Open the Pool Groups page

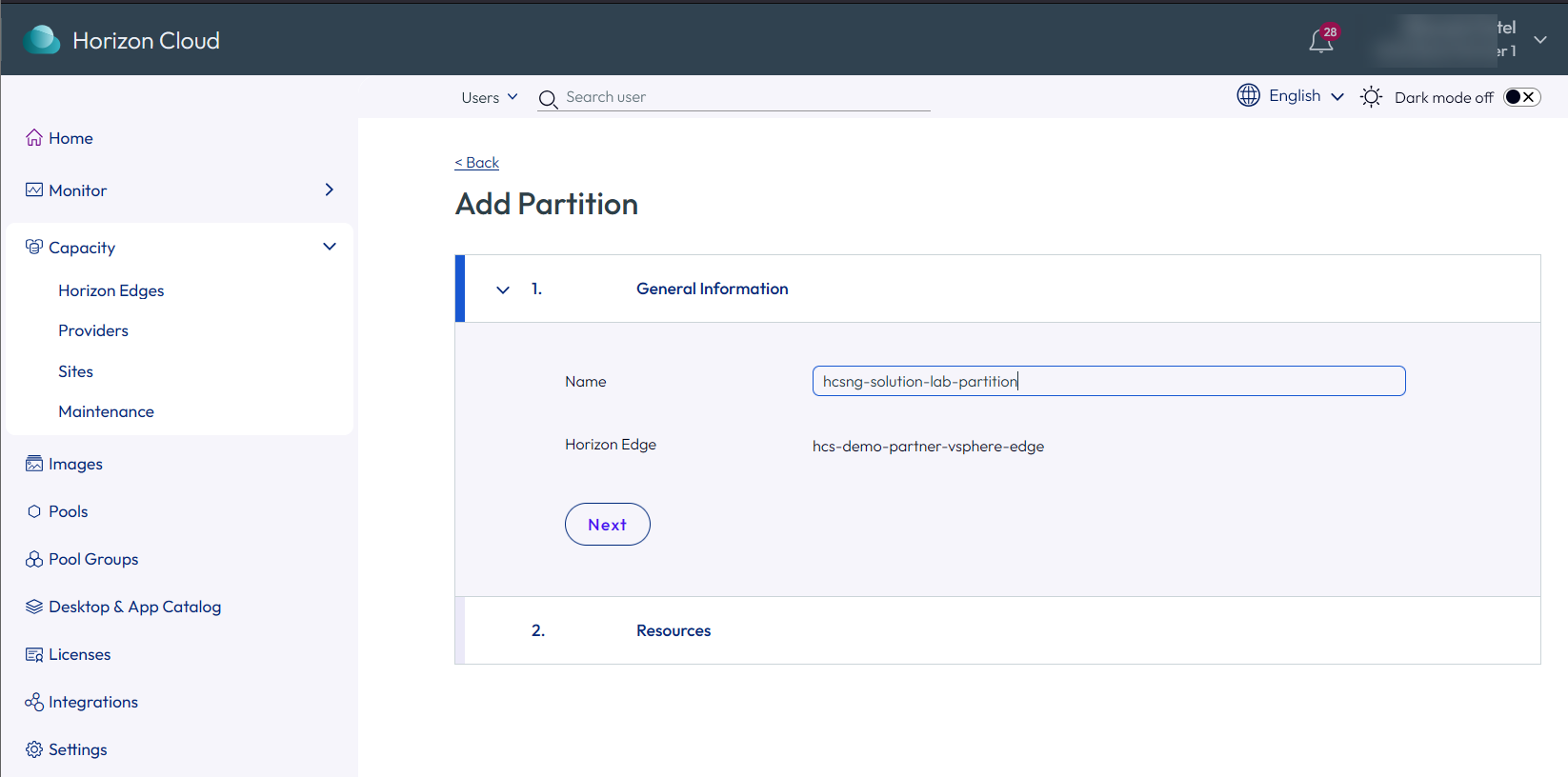tap(93, 559)
